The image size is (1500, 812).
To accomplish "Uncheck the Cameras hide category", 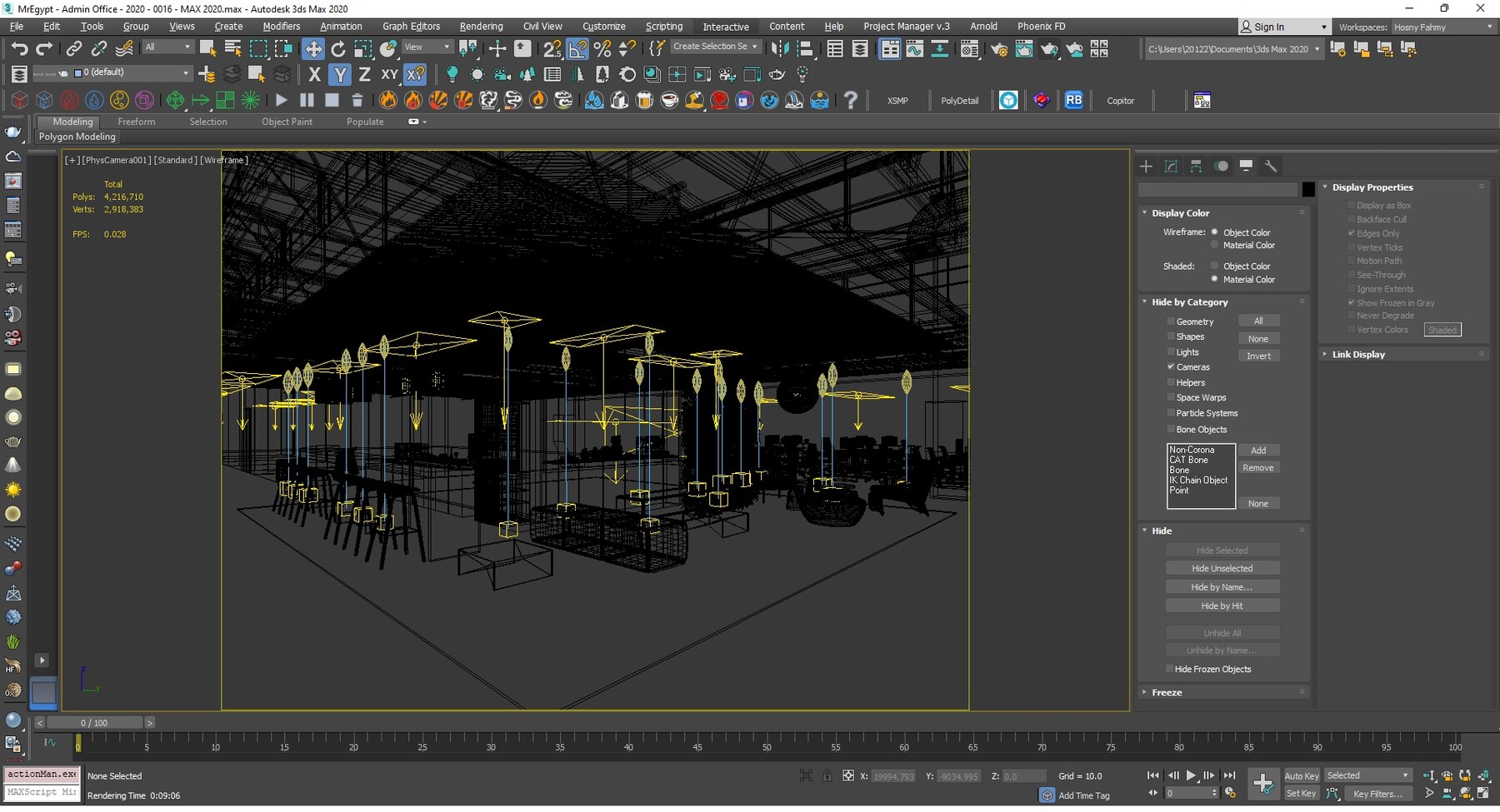I will (1171, 367).
